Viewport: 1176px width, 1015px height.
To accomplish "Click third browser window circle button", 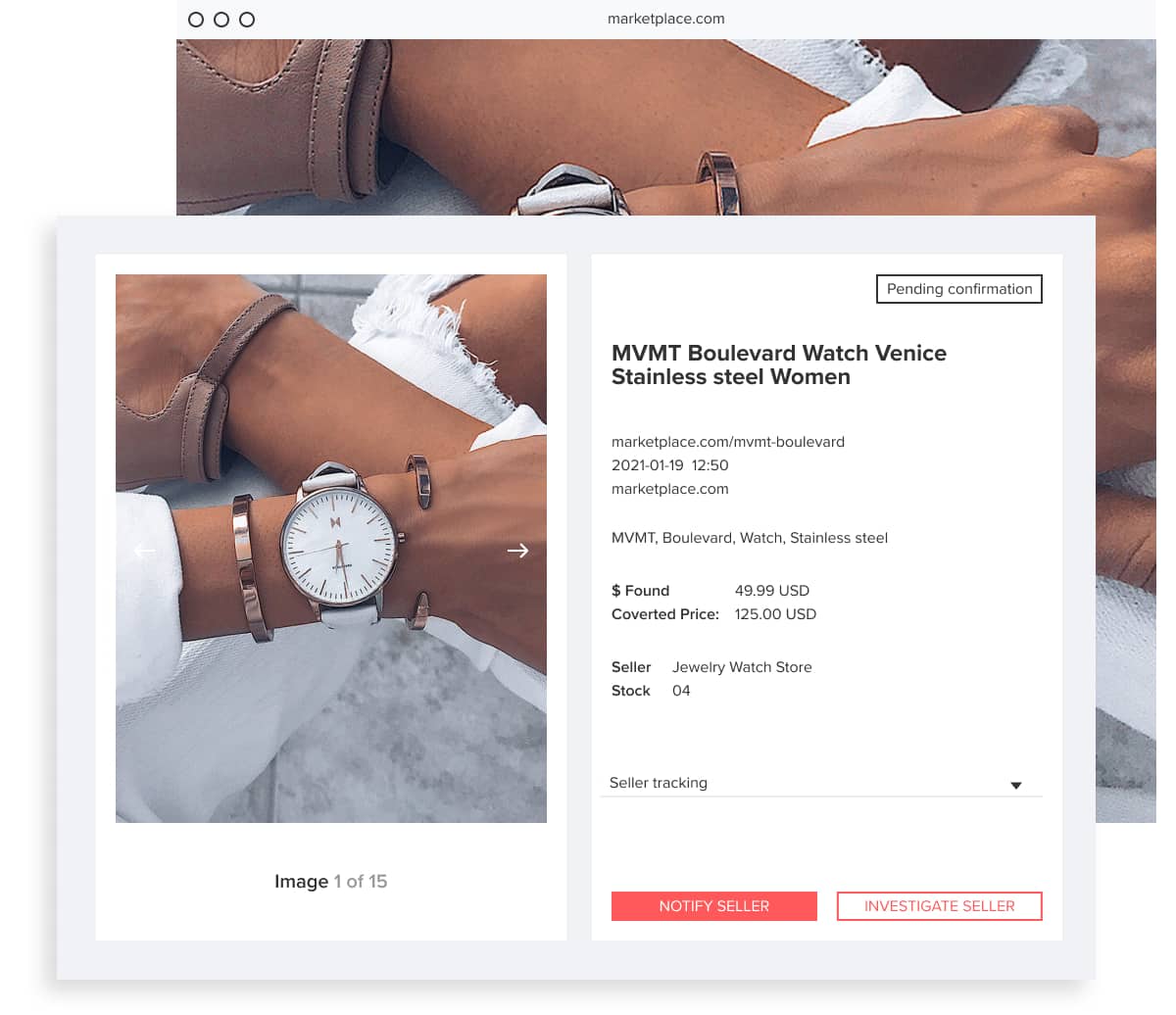I will tap(247, 20).
